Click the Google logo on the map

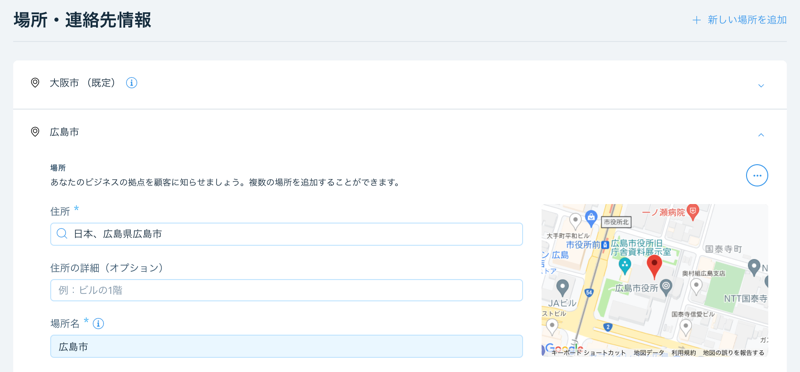coord(563,349)
